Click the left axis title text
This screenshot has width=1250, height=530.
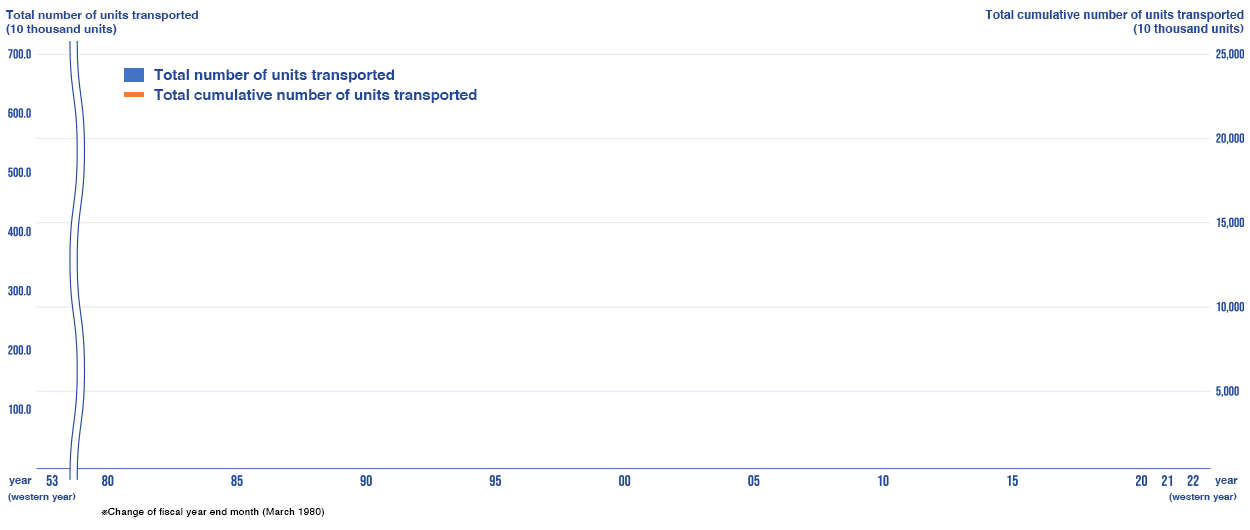click(102, 21)
